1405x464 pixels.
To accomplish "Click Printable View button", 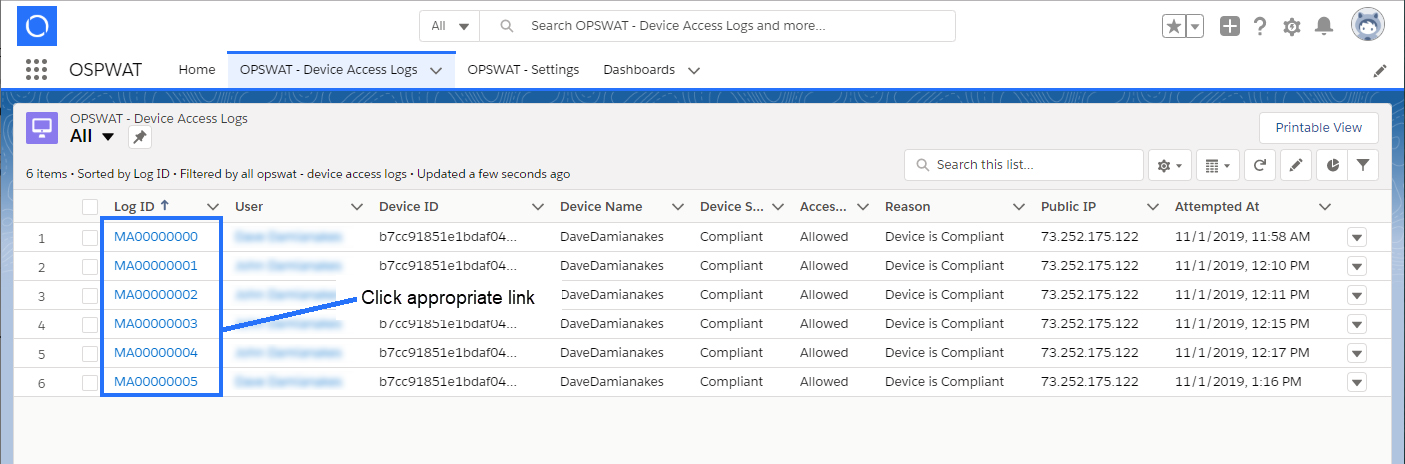I will [1319, 128].
